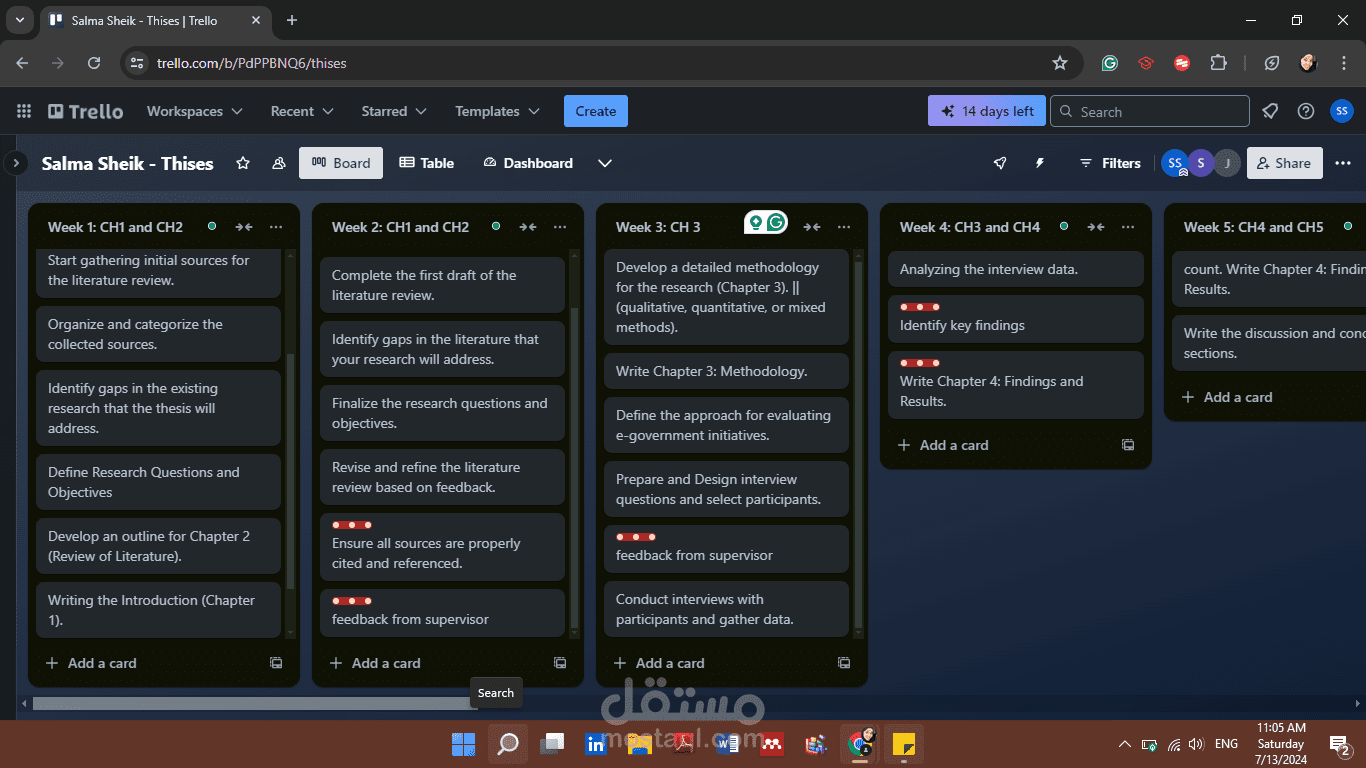Click the Trello home logo
The image size is (1366, 768).
(86, 111)
